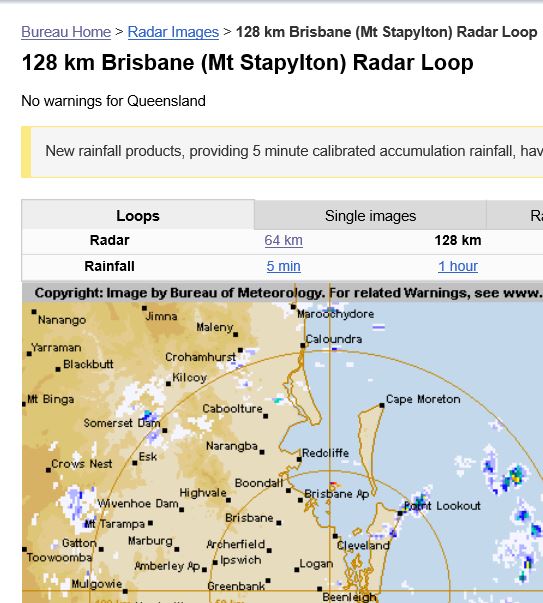
Task: Click the Brisbane marker on radar map
Action: [x=279, y=523]
